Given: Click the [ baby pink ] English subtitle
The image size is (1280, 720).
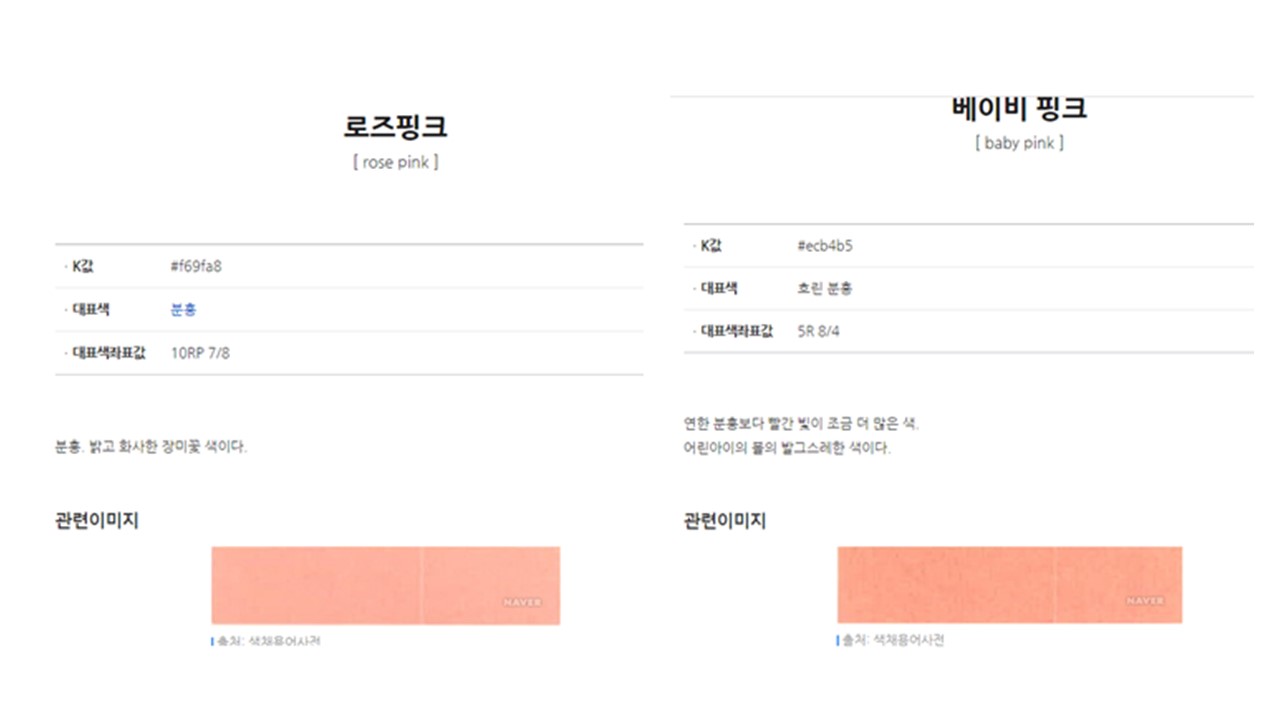Looking at the screenshot, I should (1019, 143).
